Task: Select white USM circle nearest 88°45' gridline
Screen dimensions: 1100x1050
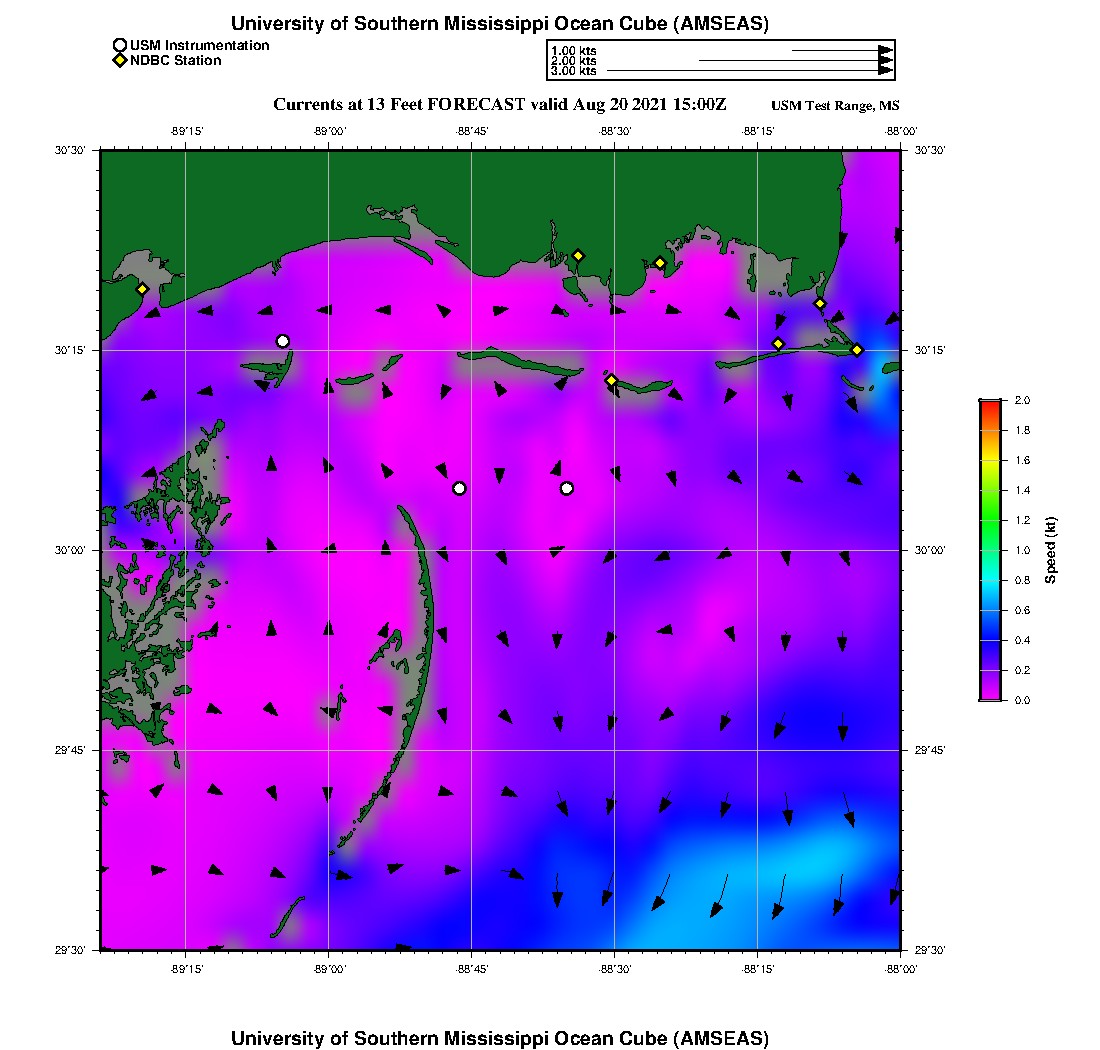Action: click(459, 488)
